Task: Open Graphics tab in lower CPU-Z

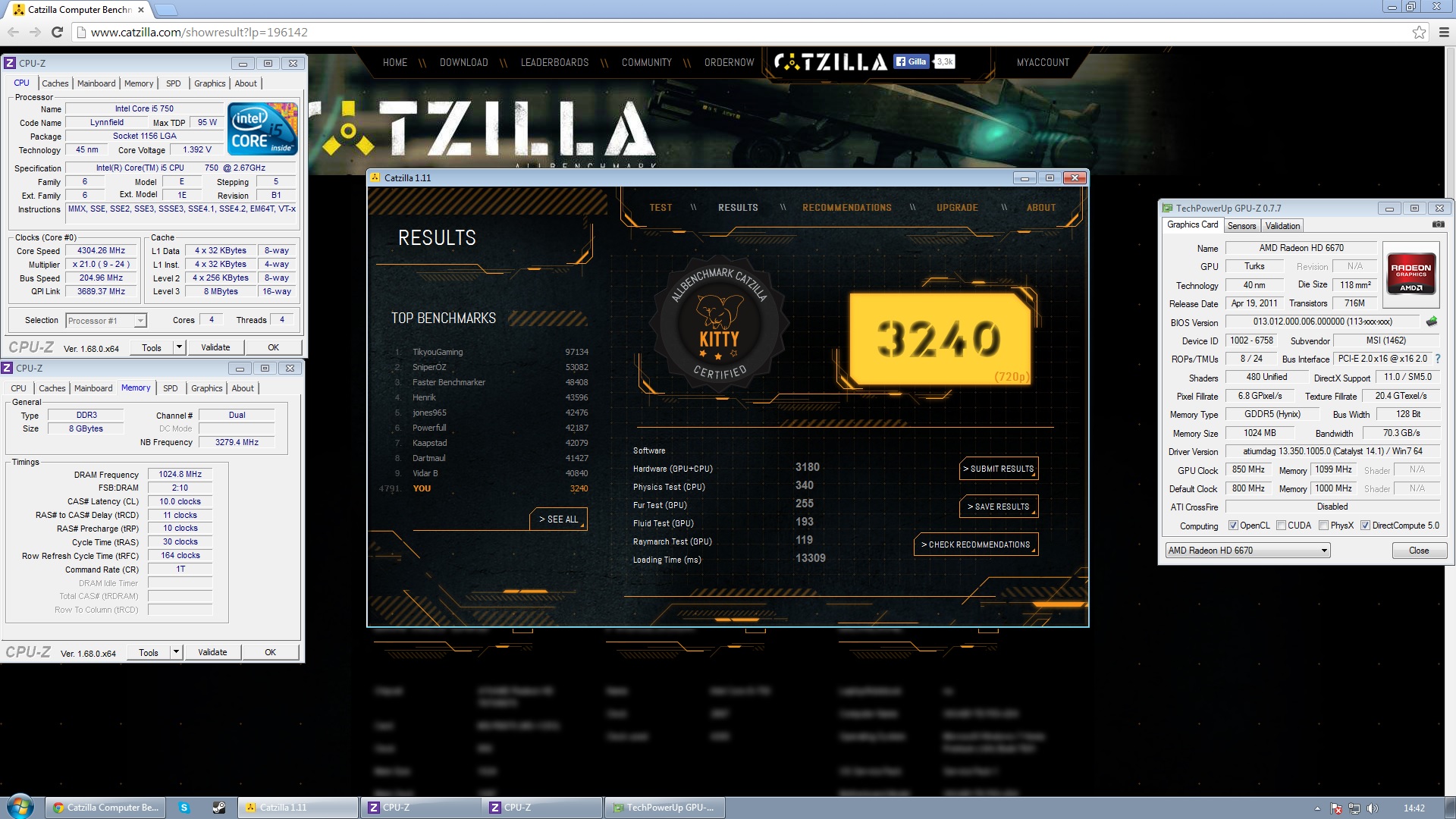Action: pyautogui.click(x=207, y=388)
